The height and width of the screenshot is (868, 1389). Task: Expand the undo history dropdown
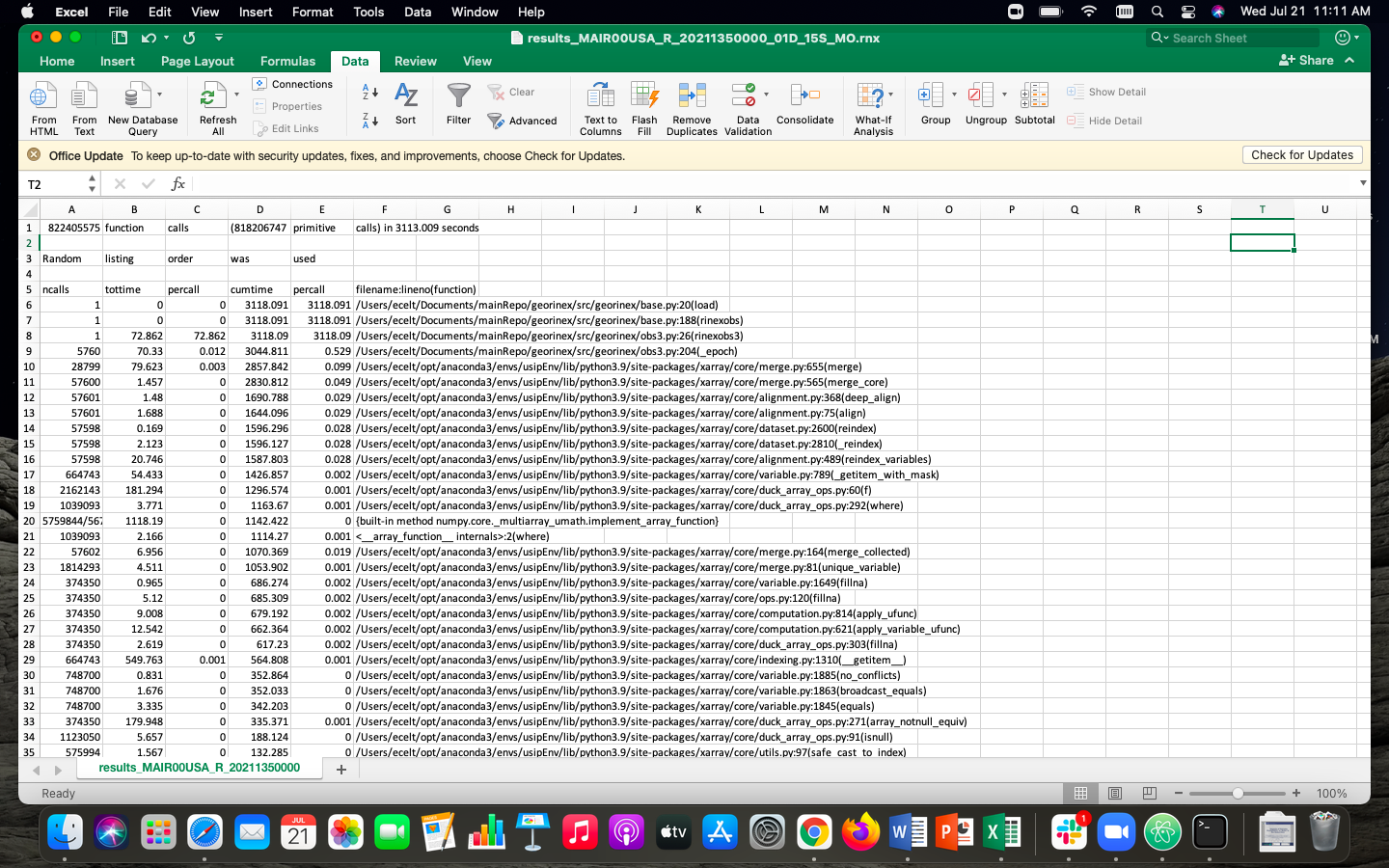(166, 38)
